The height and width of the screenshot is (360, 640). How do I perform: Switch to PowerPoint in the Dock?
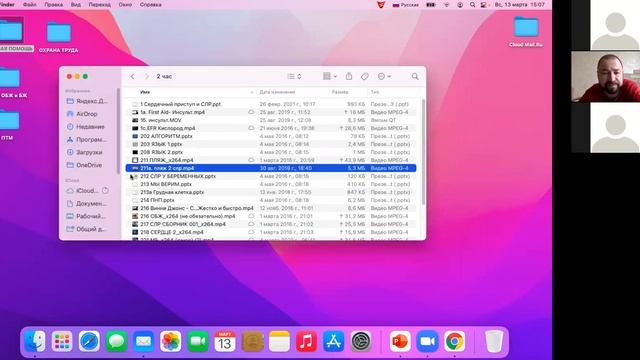[400, 341]
